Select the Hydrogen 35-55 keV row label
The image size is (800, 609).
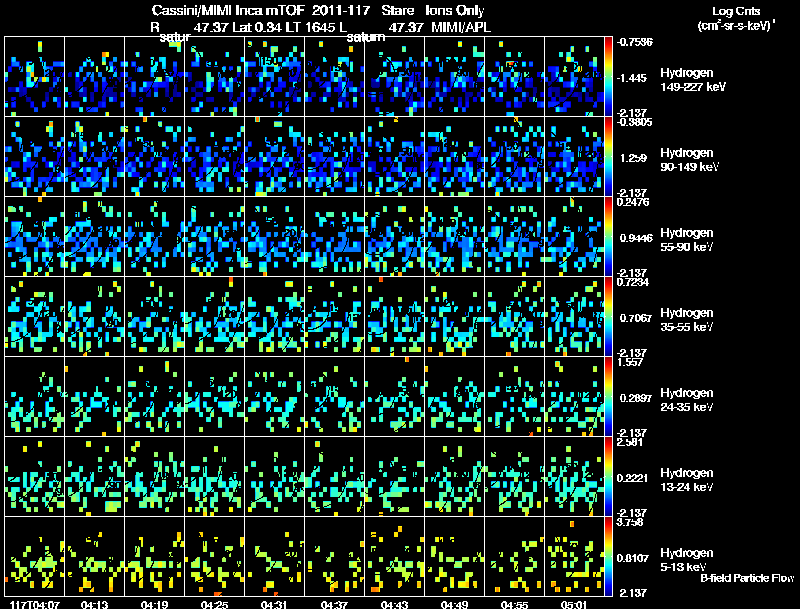coord(687,320)
